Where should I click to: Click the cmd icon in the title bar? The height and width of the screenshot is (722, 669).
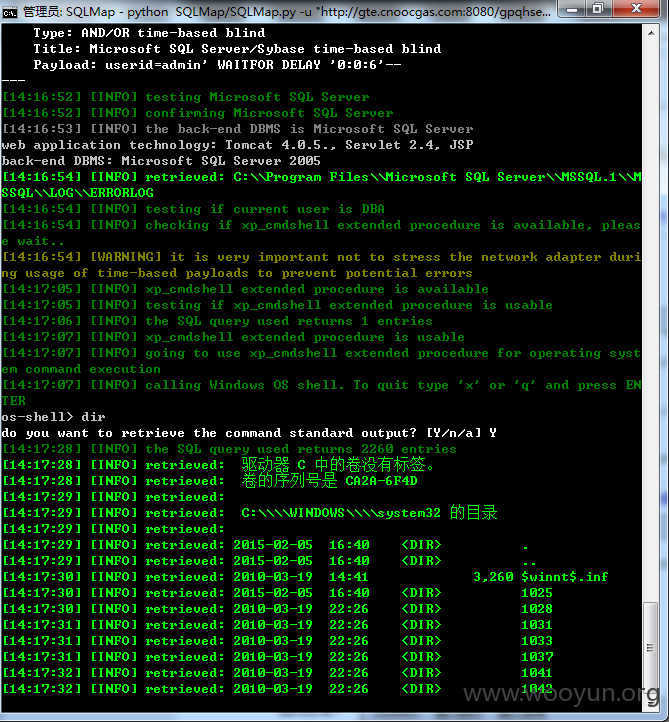[9, 11]
